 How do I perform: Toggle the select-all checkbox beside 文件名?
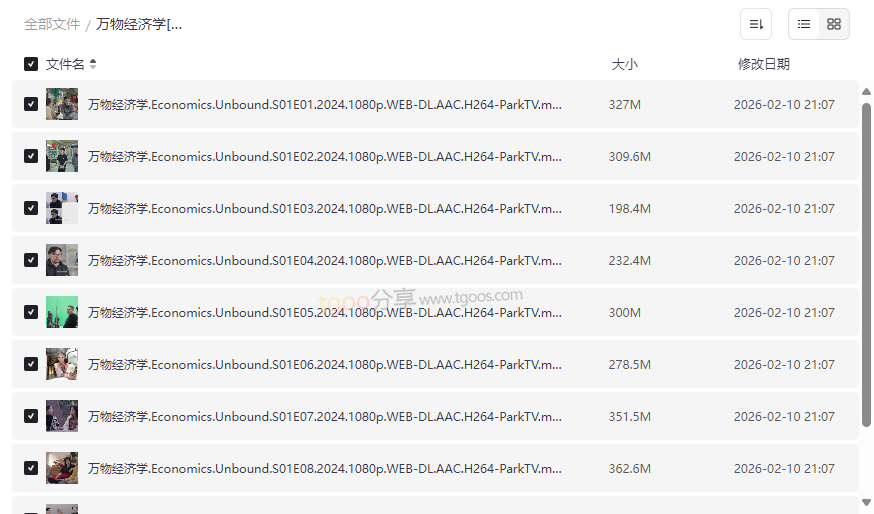31,64
